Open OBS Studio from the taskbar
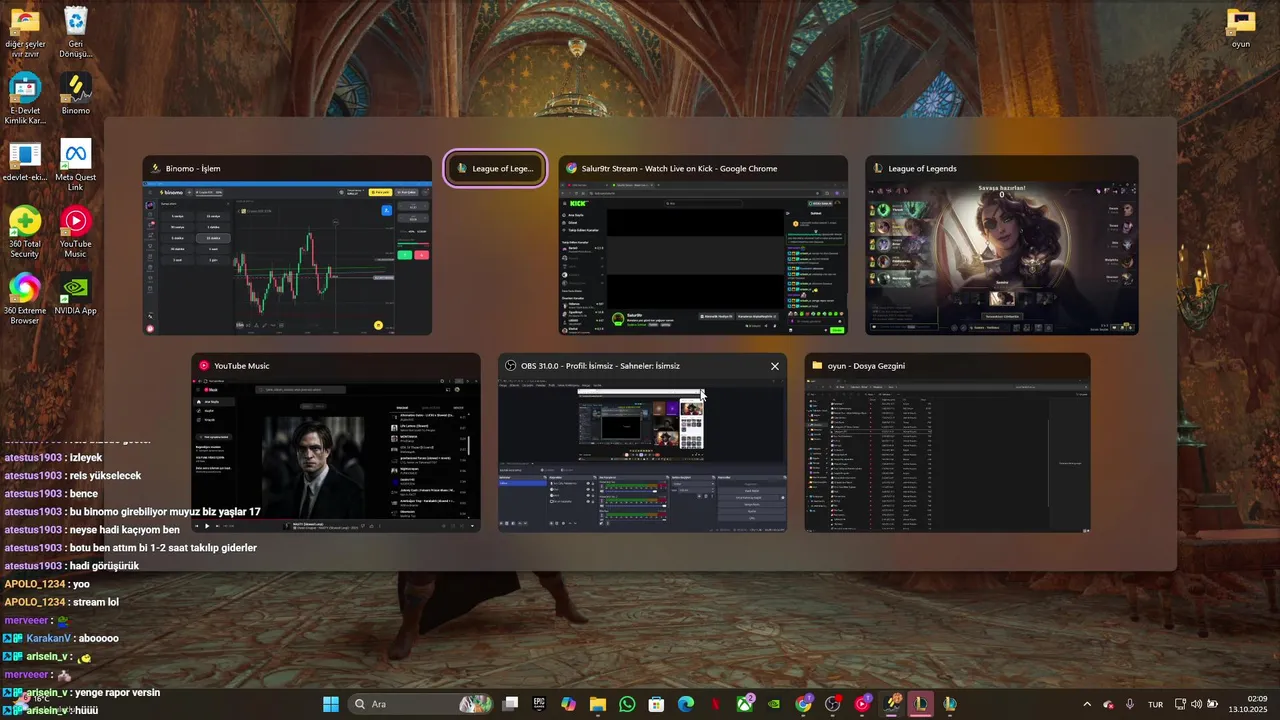This screenshot has width=1280, height=720. click(833, 704)
